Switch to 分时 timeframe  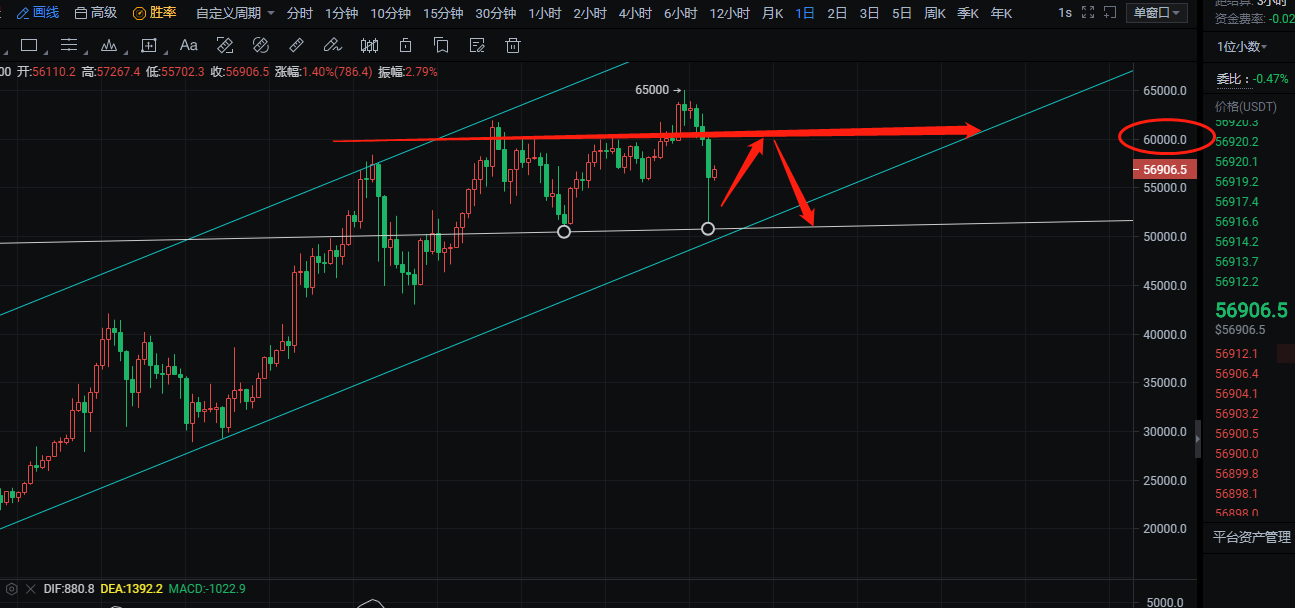[x=299, y=13]
